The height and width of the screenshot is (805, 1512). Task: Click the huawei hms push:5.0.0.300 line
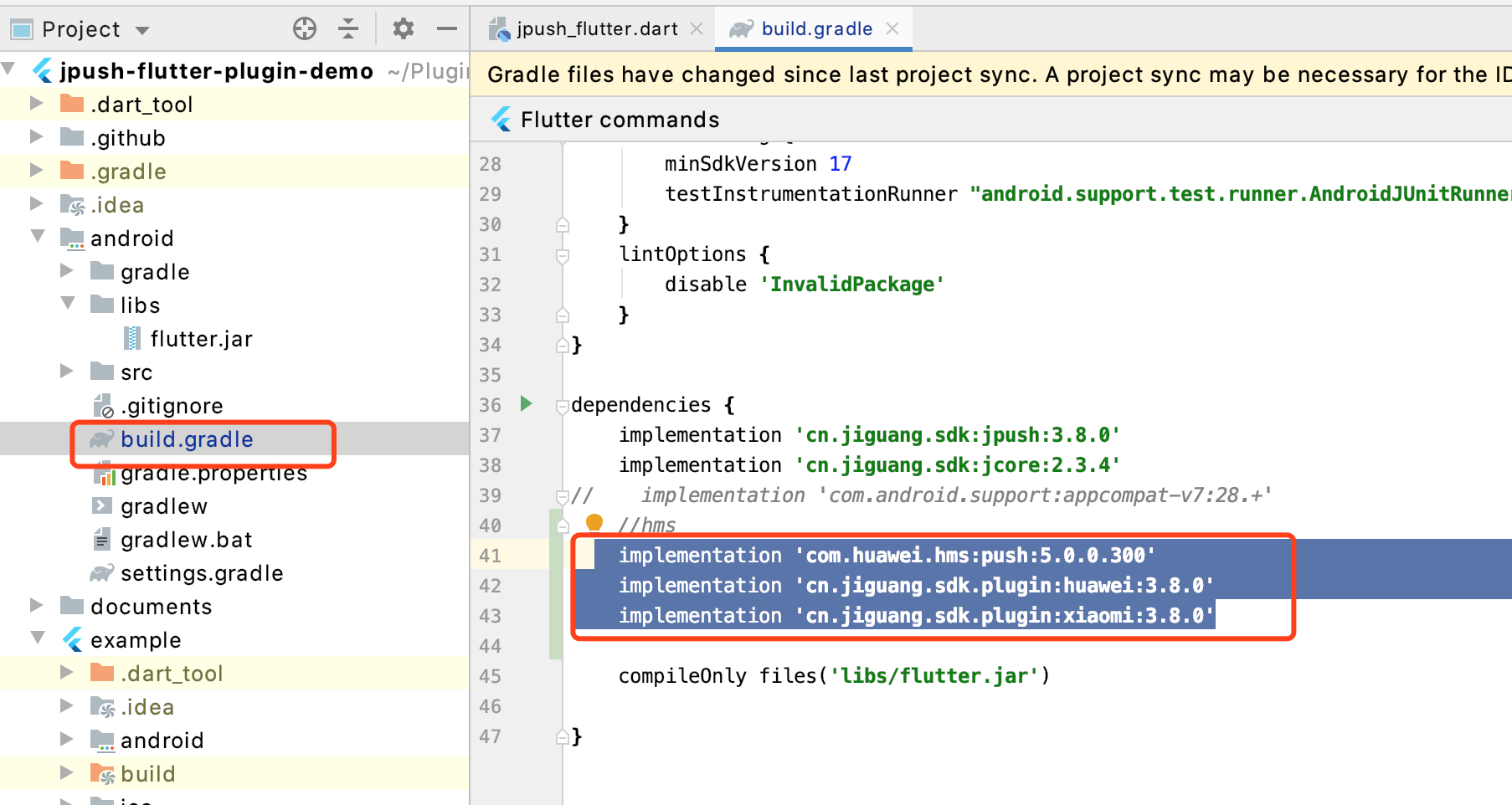coord(887,556)
